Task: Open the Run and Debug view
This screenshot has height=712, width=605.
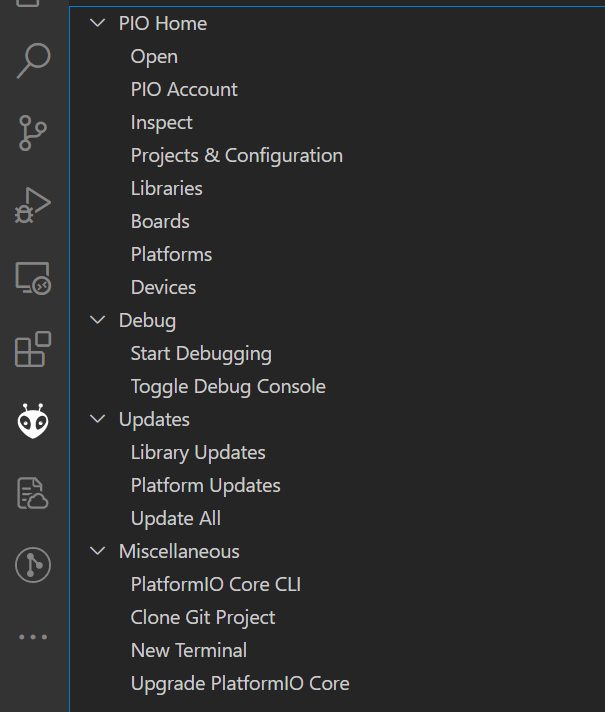Action: tap(33, 205)
